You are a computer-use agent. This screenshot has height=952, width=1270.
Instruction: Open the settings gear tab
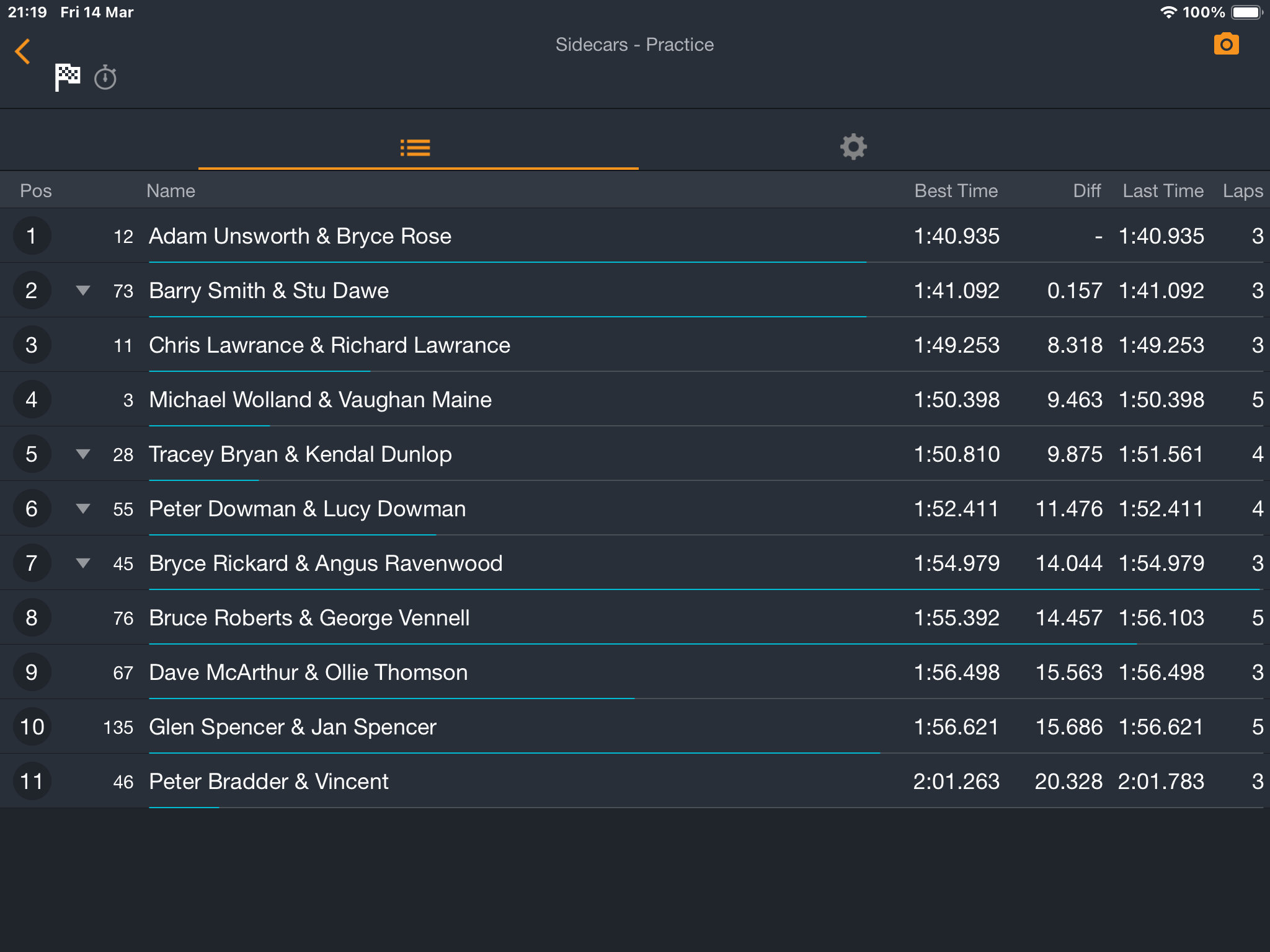click(x=853, y=147)
